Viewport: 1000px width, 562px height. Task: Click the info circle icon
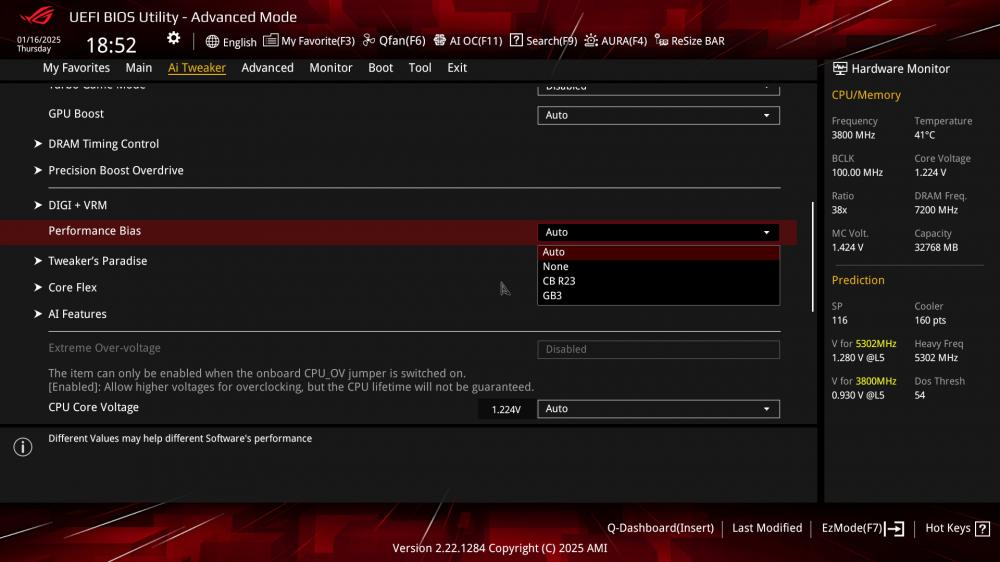click(x=23, y=447)
